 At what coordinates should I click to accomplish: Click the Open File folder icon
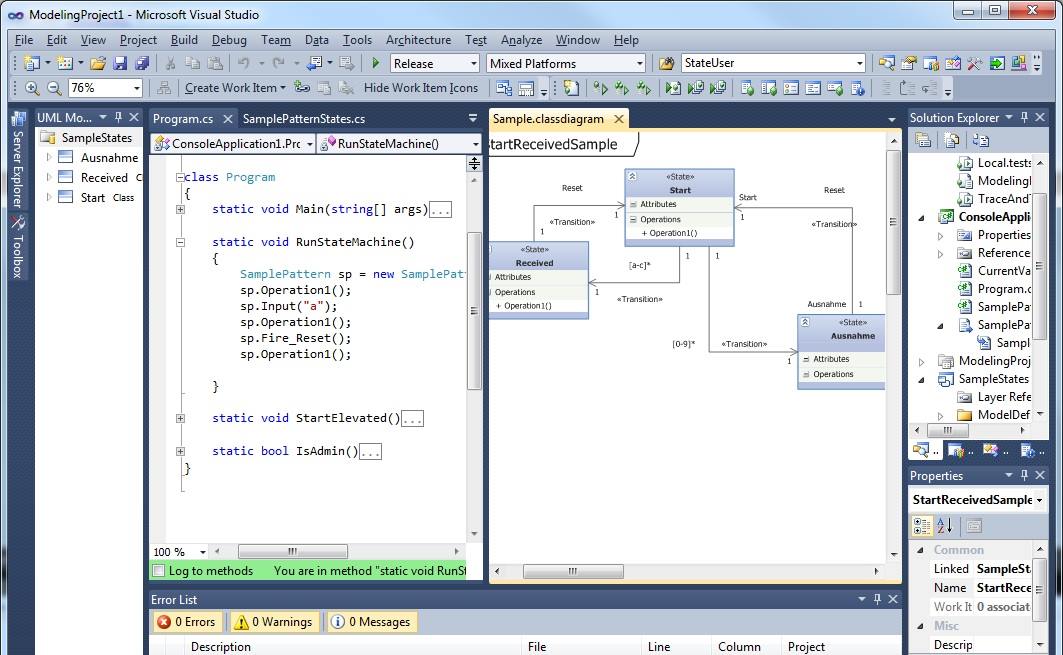point(98,63)
